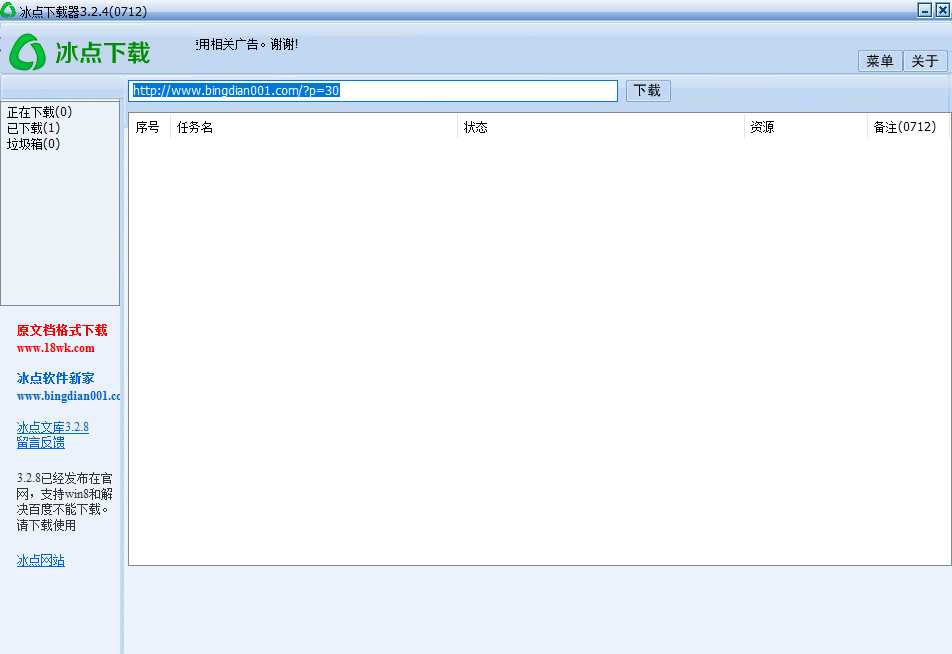Image resolution: width=952 pixels, height=654 pixels.
Task: Open 冰点文库3.2.8 link
Action: pos(53,427)
